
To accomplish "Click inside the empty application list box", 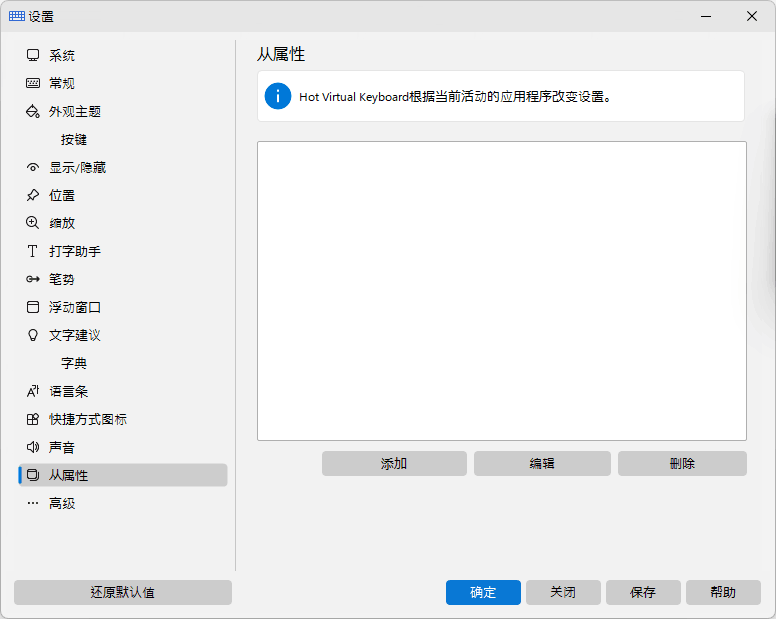I will click(502, 291).
